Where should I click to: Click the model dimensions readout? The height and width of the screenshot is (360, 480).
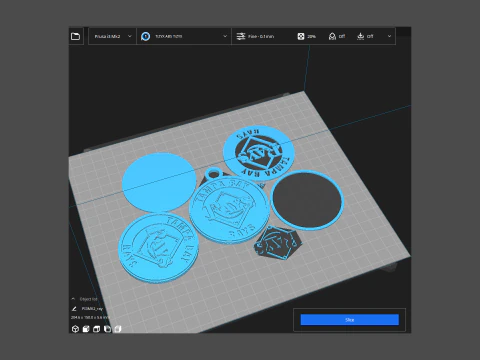point(89,318)
